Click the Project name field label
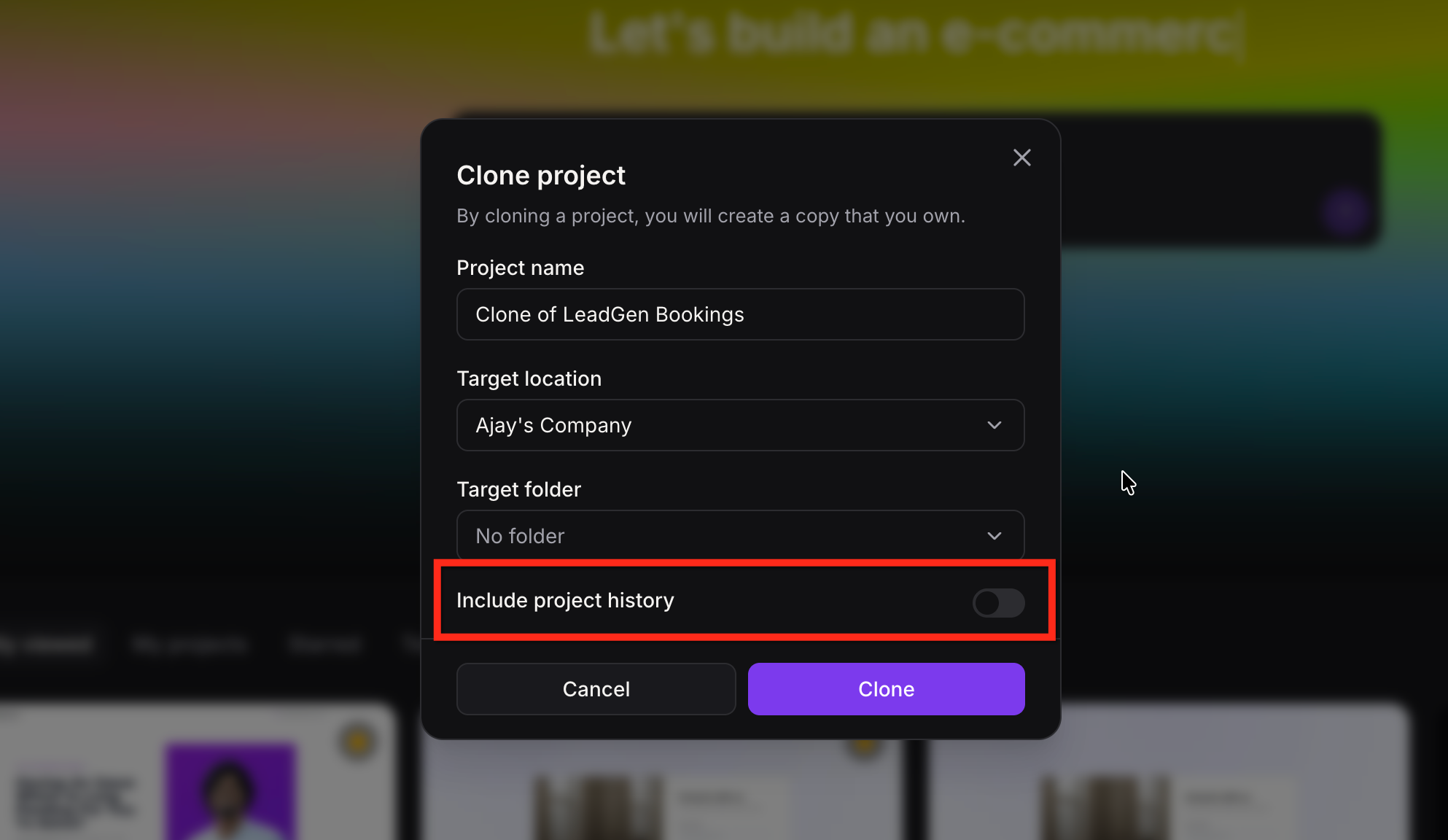 [520, 268]
